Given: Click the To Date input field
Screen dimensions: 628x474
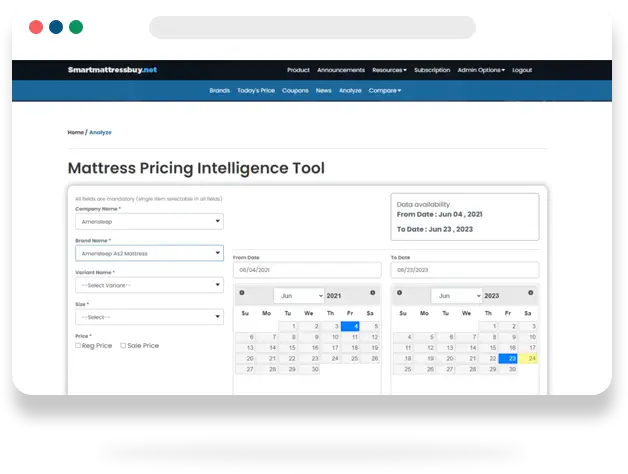Looking at the screenshot, I should [465, 270].
